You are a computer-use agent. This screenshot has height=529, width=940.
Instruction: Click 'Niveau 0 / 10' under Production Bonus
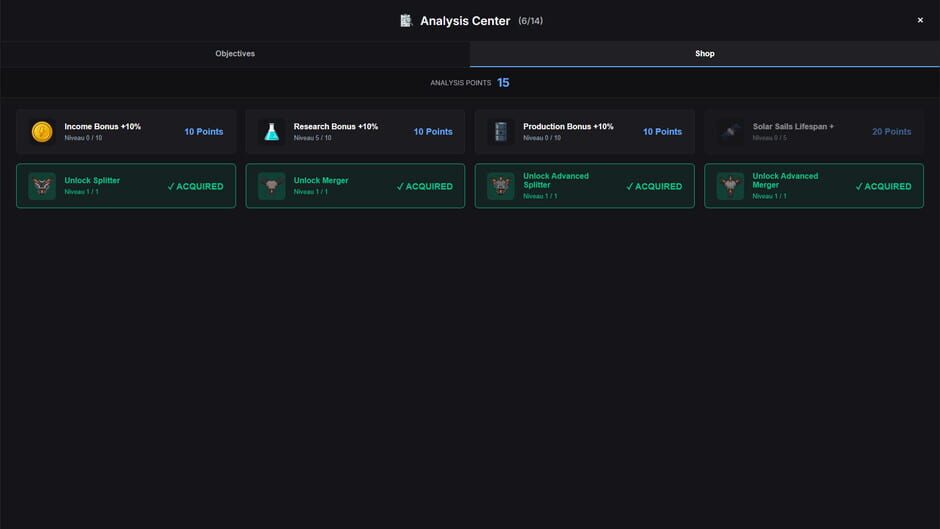point(542,138)
